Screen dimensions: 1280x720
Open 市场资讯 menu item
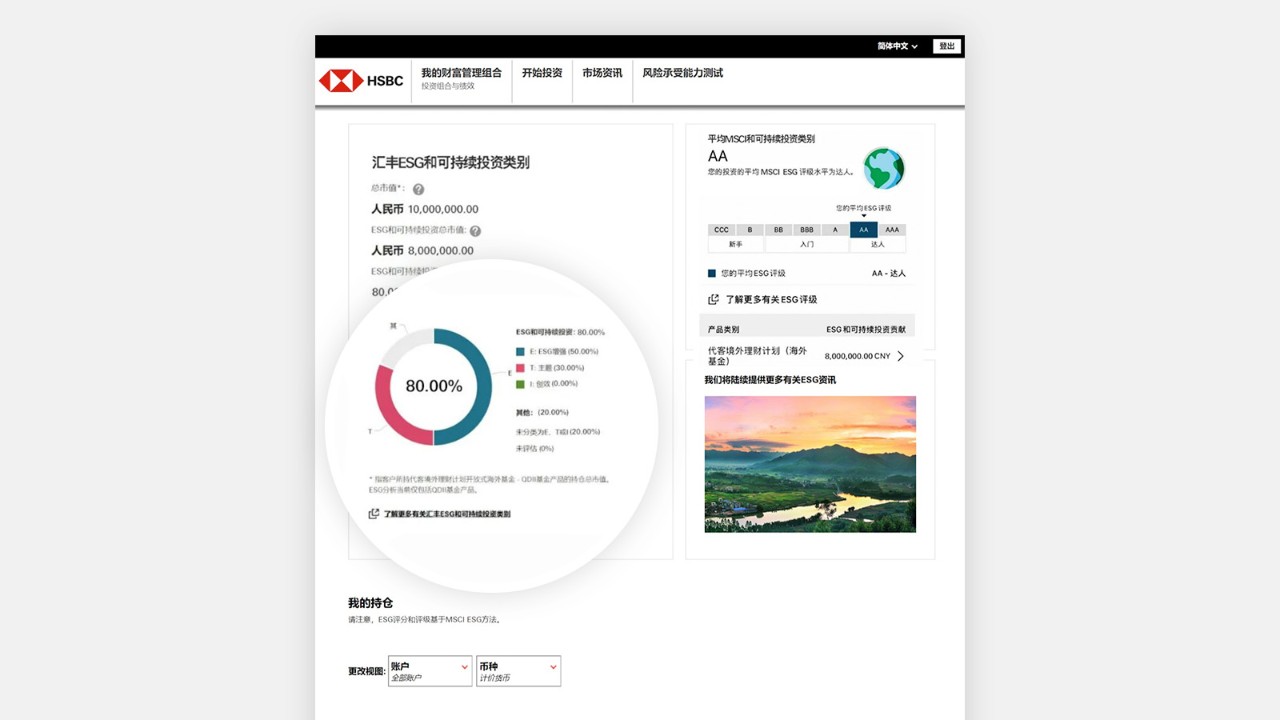(x=602, y=73)
